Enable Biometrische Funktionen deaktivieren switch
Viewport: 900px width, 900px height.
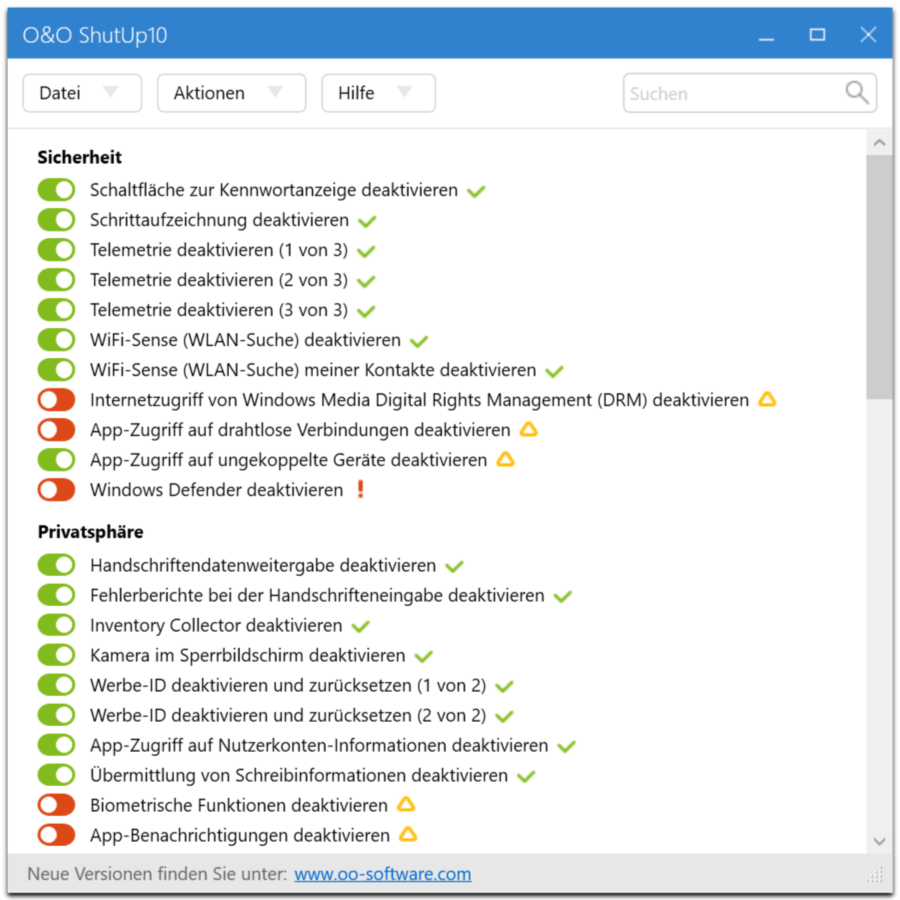tap(56, 805)
